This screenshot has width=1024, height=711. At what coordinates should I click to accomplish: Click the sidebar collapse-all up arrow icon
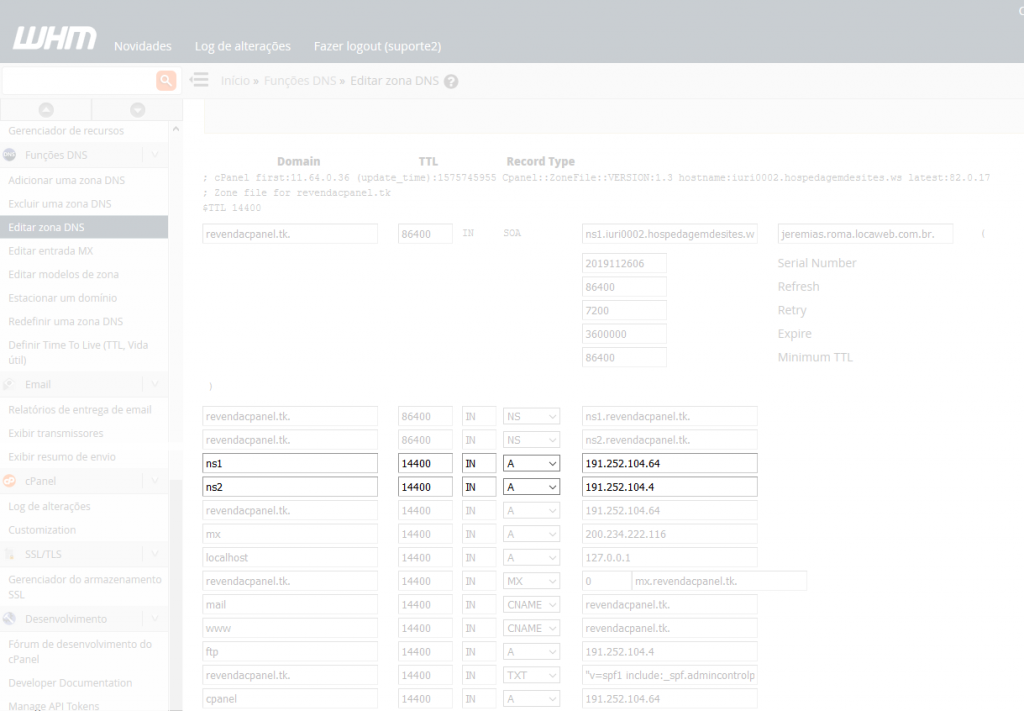[46, 110]
